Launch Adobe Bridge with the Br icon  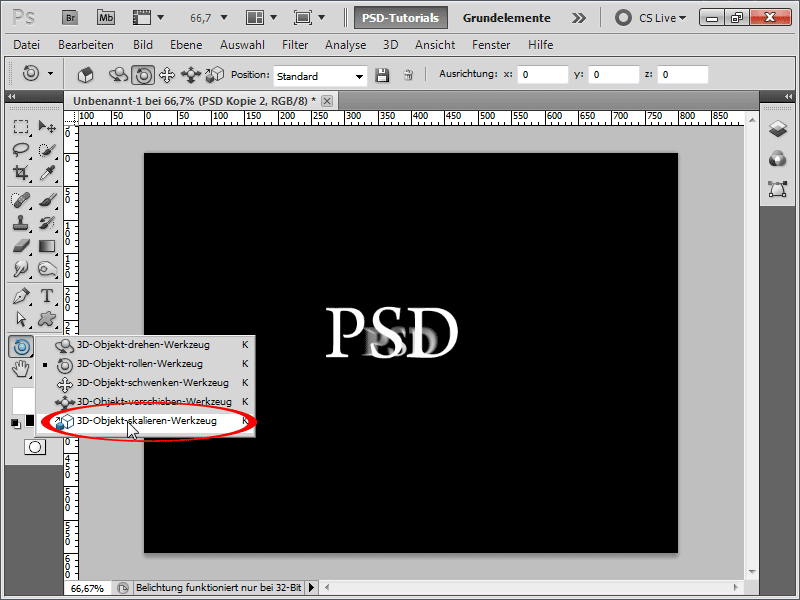tap(70, 18)
